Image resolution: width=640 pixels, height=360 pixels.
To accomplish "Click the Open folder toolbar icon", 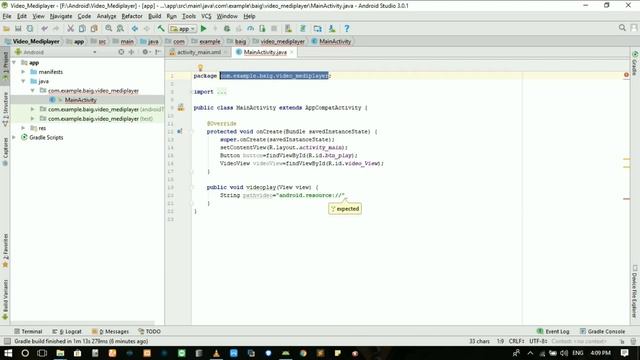I will 6,29.
